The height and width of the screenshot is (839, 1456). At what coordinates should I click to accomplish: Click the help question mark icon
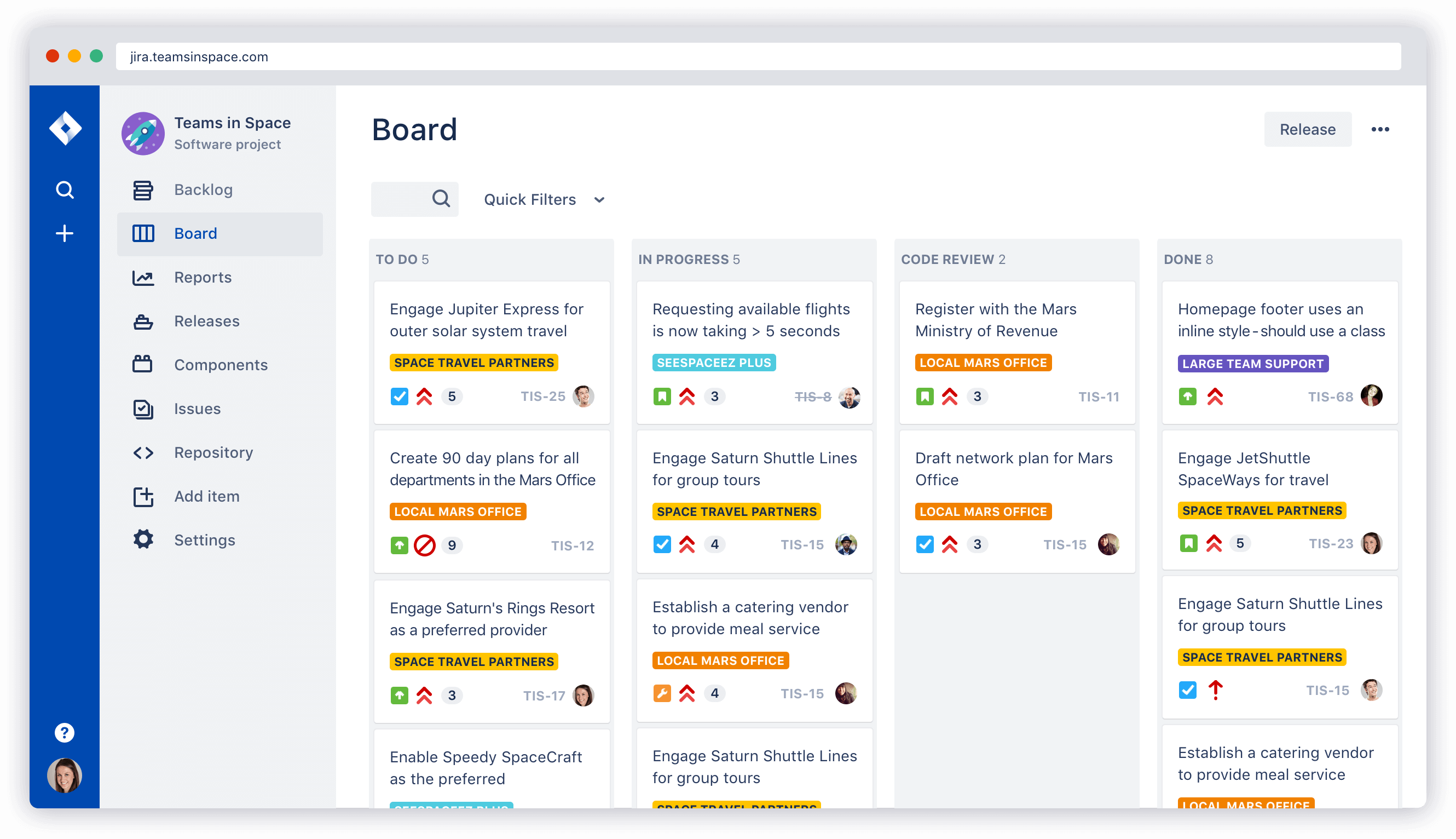click(x=65, y=732)
